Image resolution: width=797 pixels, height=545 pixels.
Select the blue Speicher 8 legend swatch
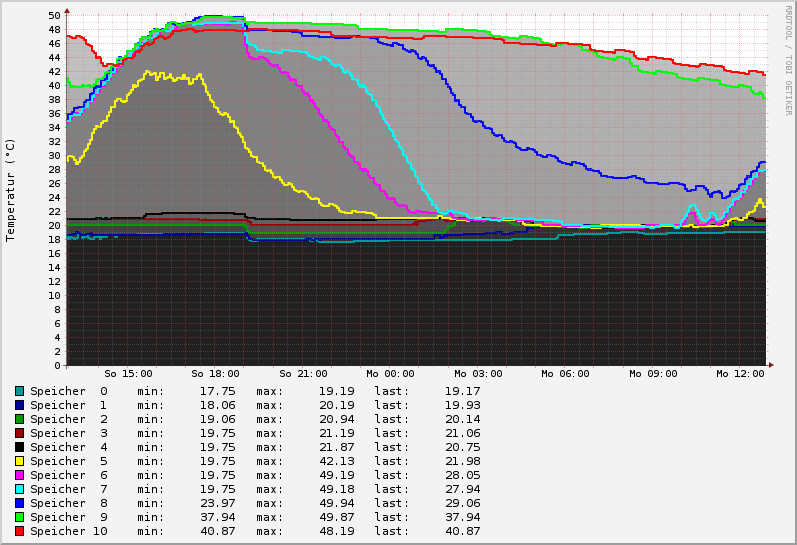19,503
